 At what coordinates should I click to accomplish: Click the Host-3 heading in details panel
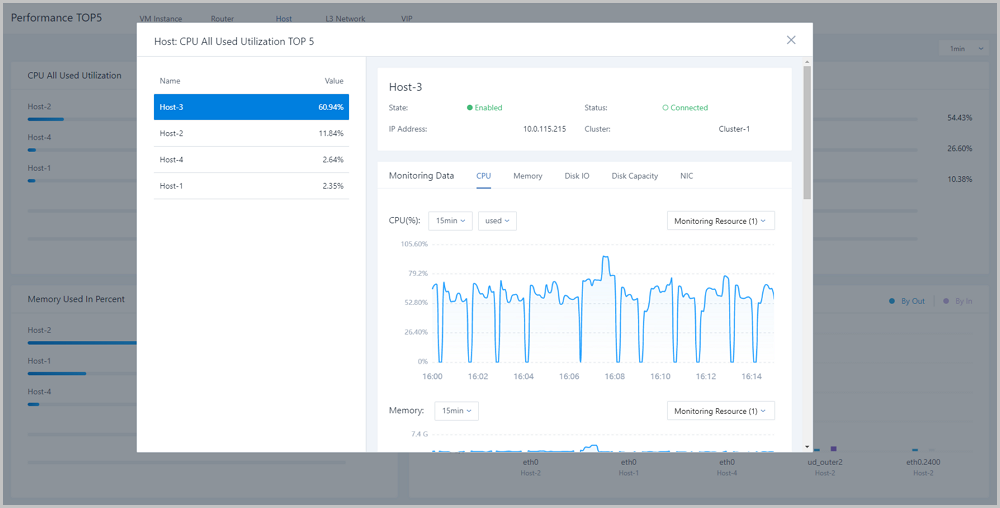[406, 87]
